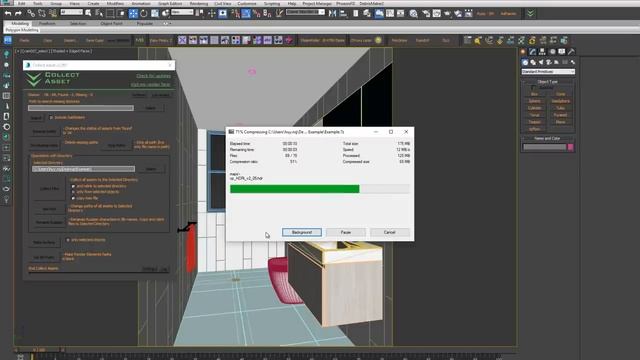640x360 pixels.
Task: Open the selection filter dropdown
Action: click(x=71, y=12)
